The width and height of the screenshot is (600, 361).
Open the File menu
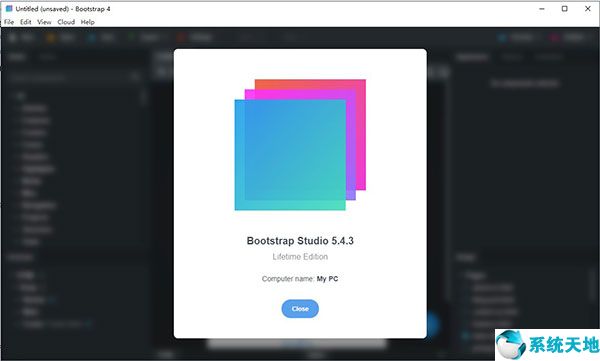point(9,22)
